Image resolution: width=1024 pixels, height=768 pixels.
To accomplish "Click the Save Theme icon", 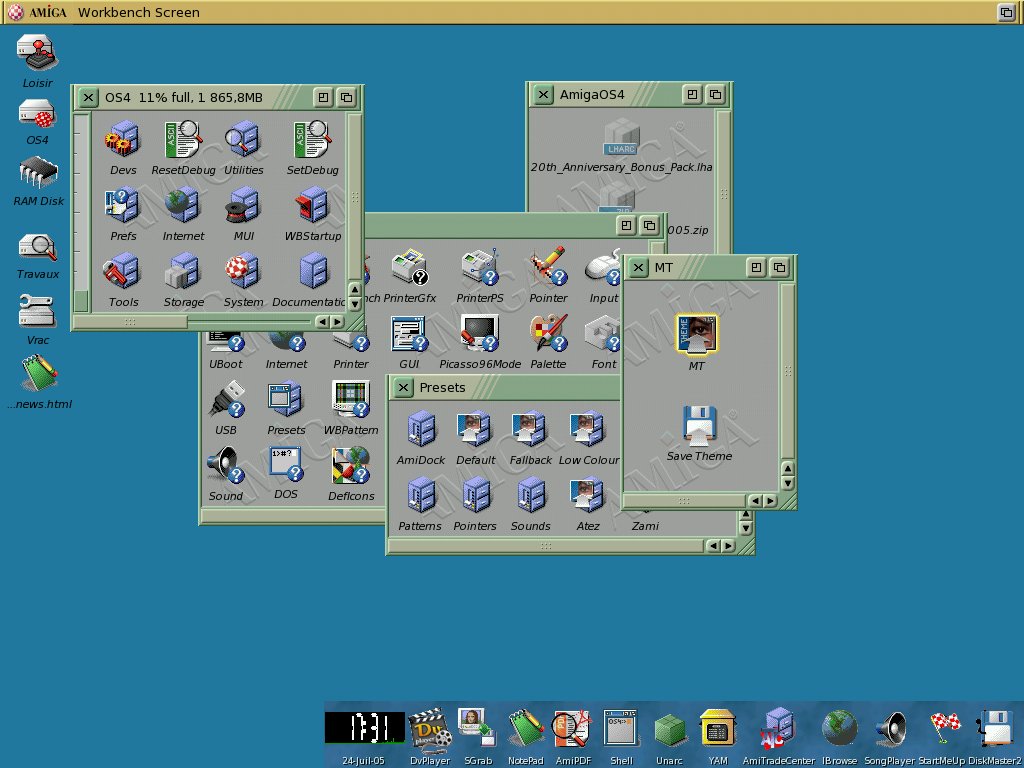I will point(699,426).
